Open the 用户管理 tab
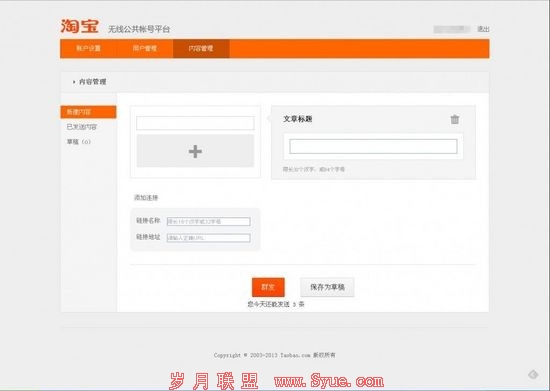The width and height of the screenshot is (550, 391). (145, 48)
